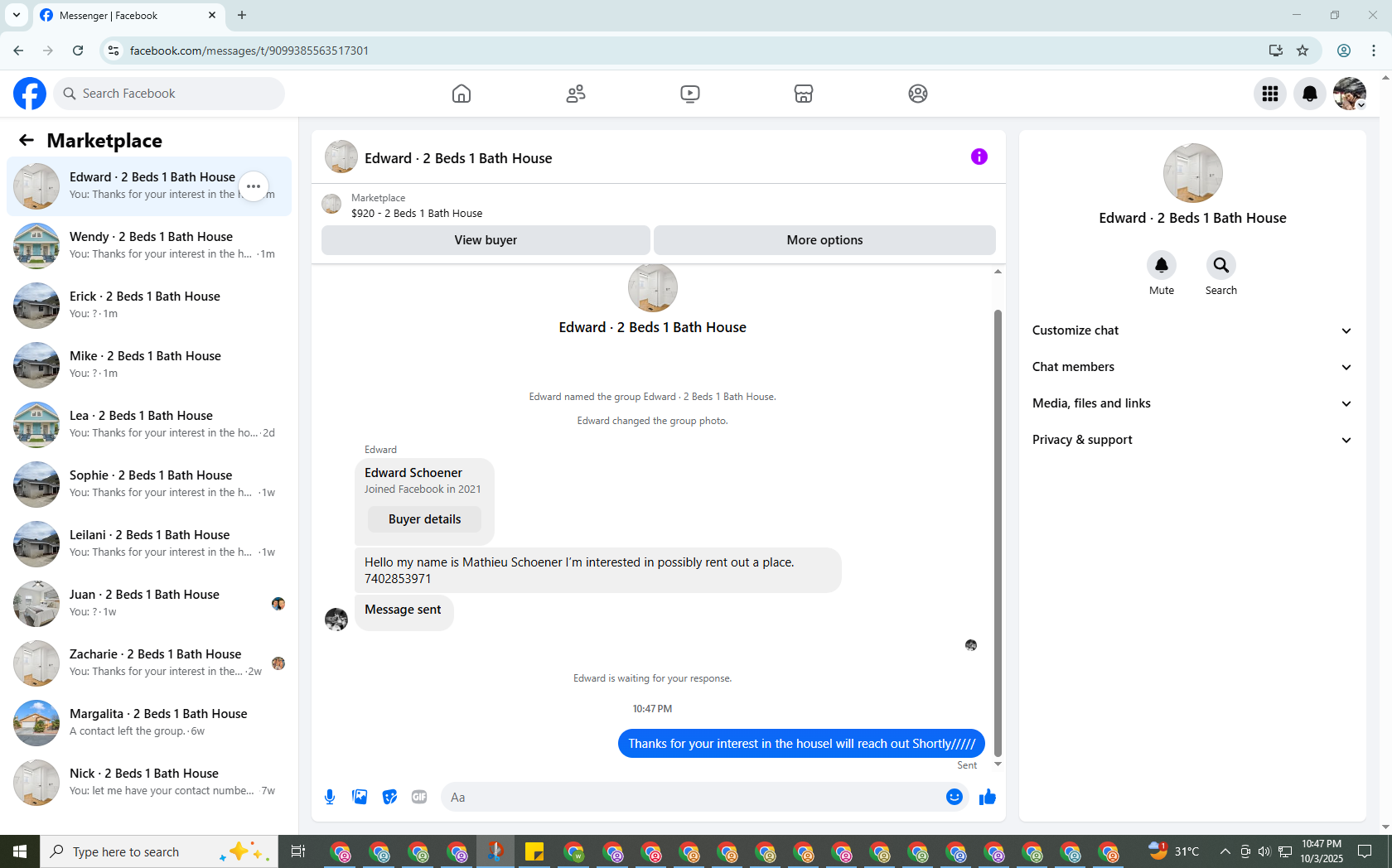Show hidden system tray icons
The width and height of the screenshot is (1392, 868).
coord(1225,851)
